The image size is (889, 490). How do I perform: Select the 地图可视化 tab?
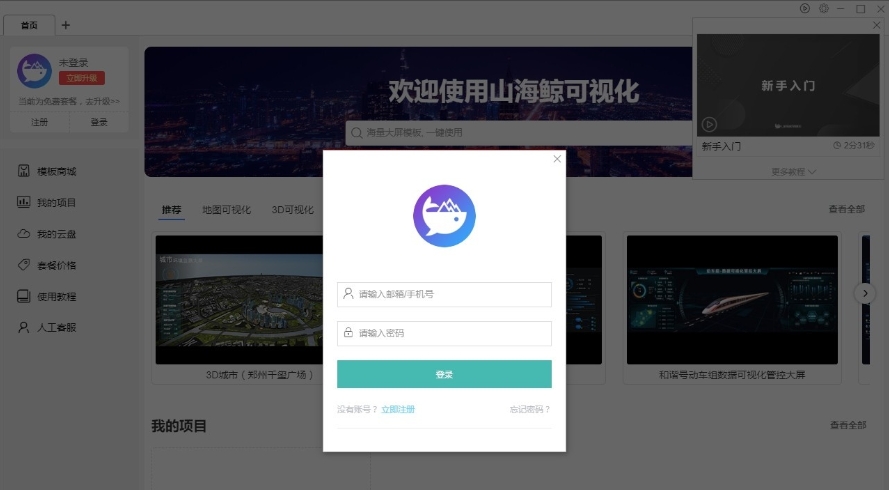(226, 210)
